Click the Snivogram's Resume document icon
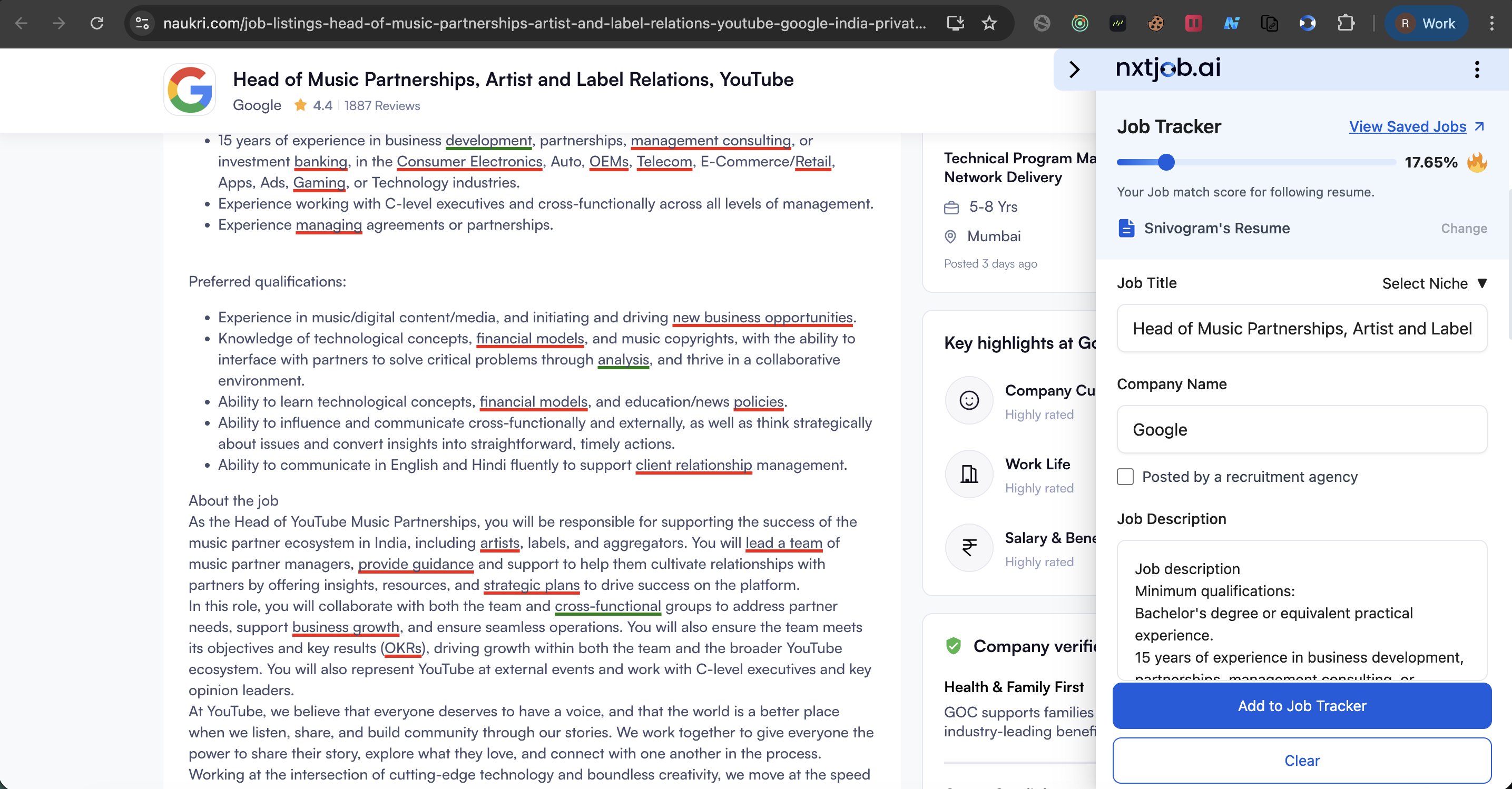This screenshot has width=1512, height=789. pos(1126,228)
